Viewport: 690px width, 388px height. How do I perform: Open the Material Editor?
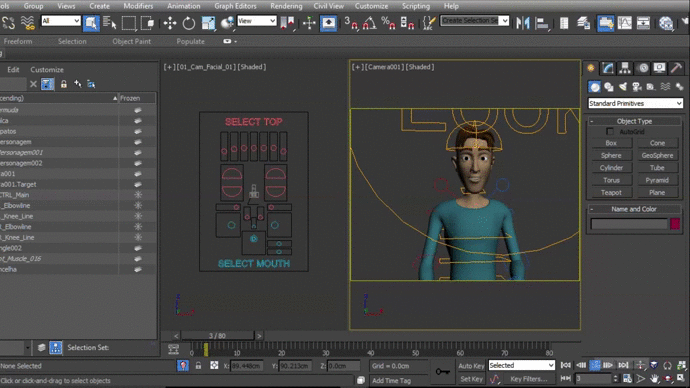pos(666,23)
